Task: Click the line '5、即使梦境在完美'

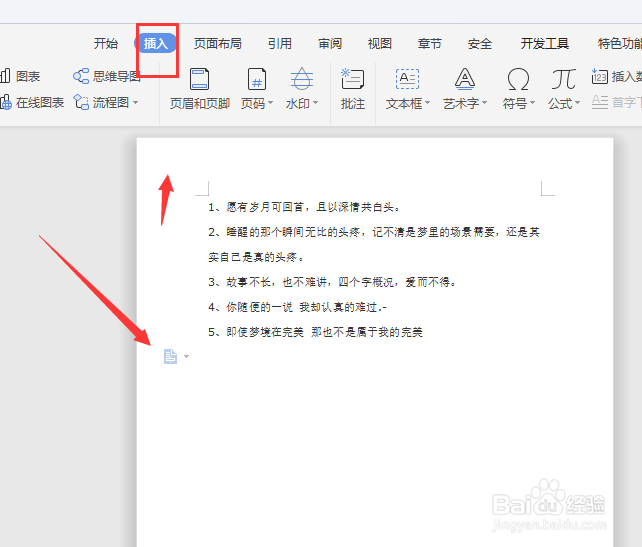Action: point(315,332)
